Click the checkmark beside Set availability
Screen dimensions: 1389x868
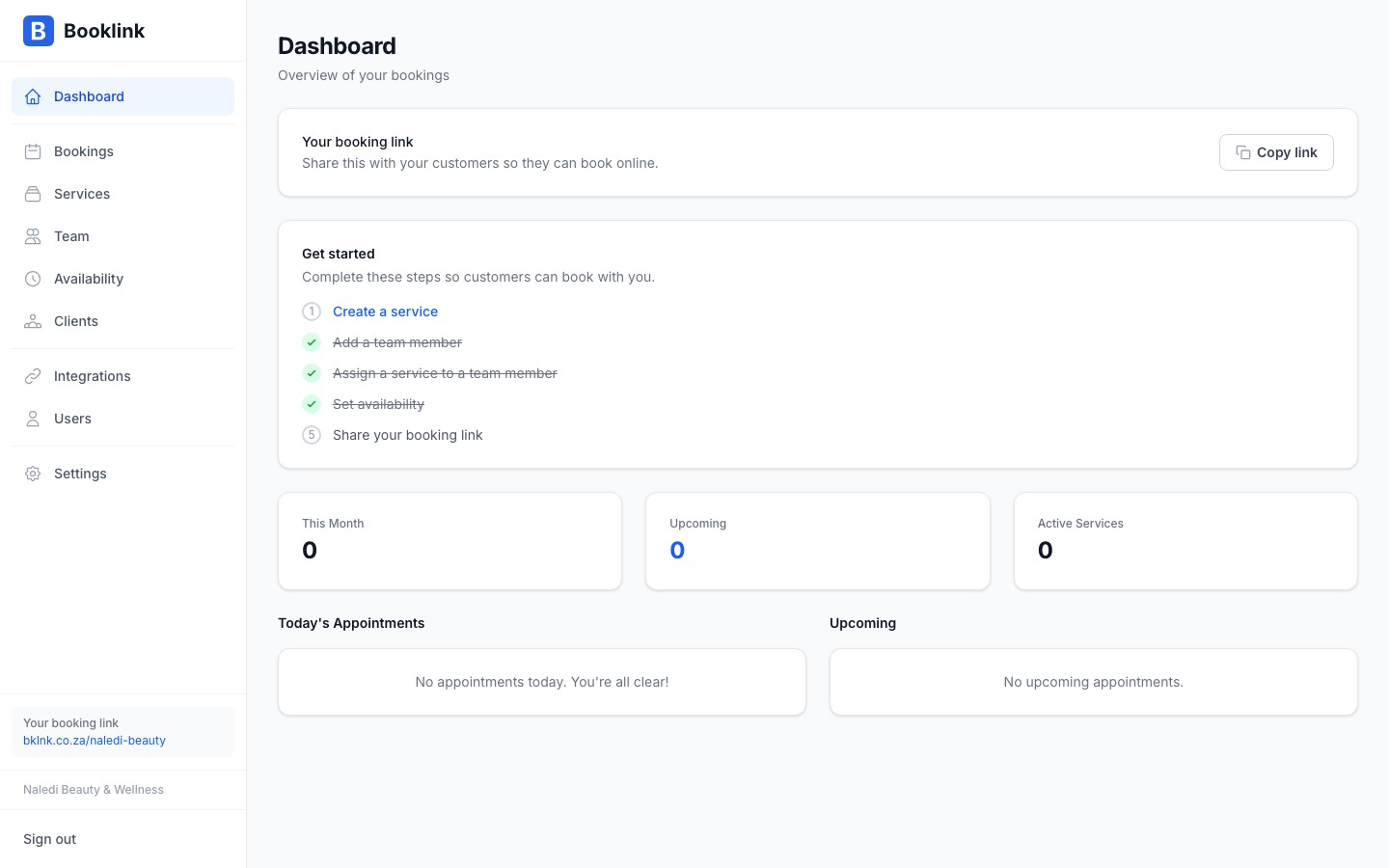point(312,404)
